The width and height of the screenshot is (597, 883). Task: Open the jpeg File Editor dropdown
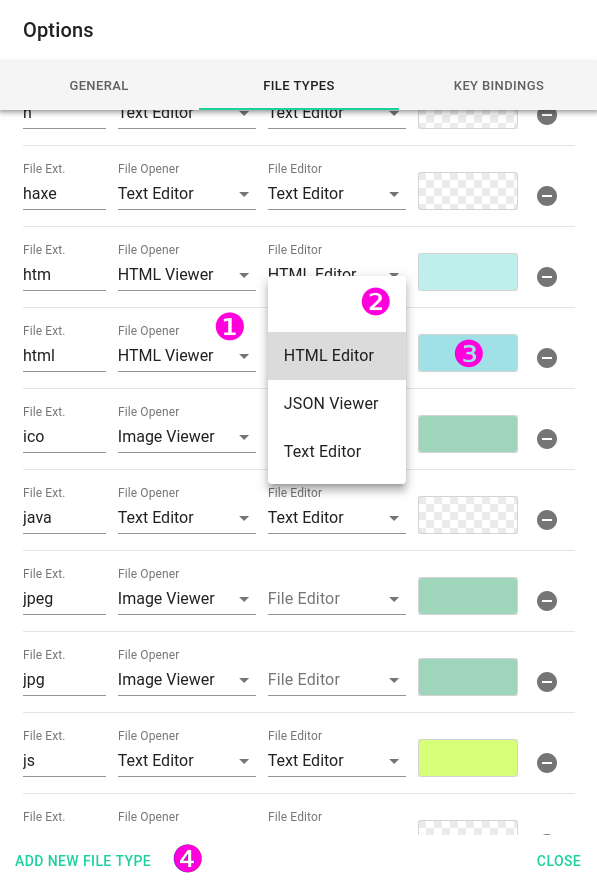click(x=336, y=599)
